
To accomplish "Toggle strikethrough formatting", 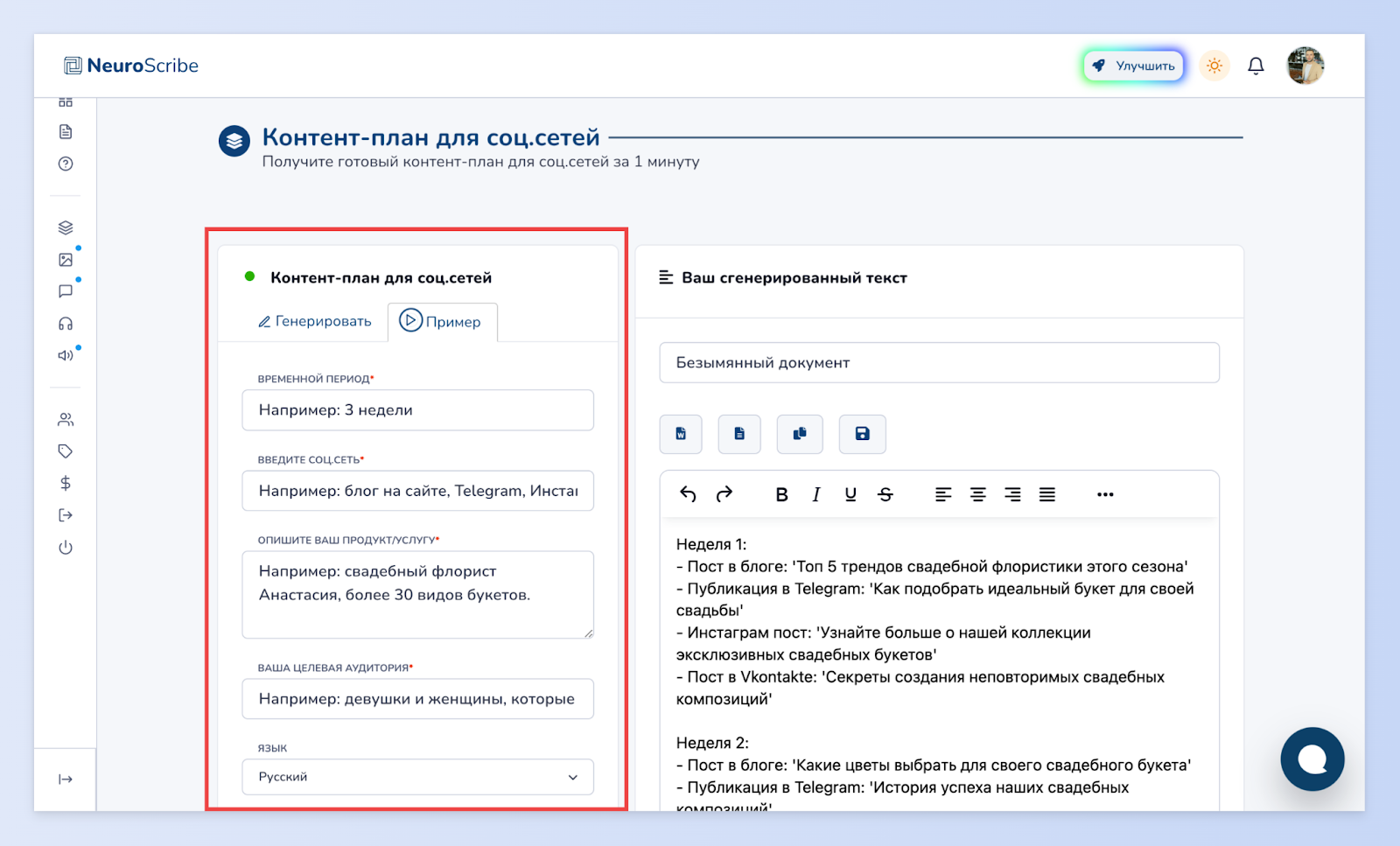I will [x=885, y=494].
